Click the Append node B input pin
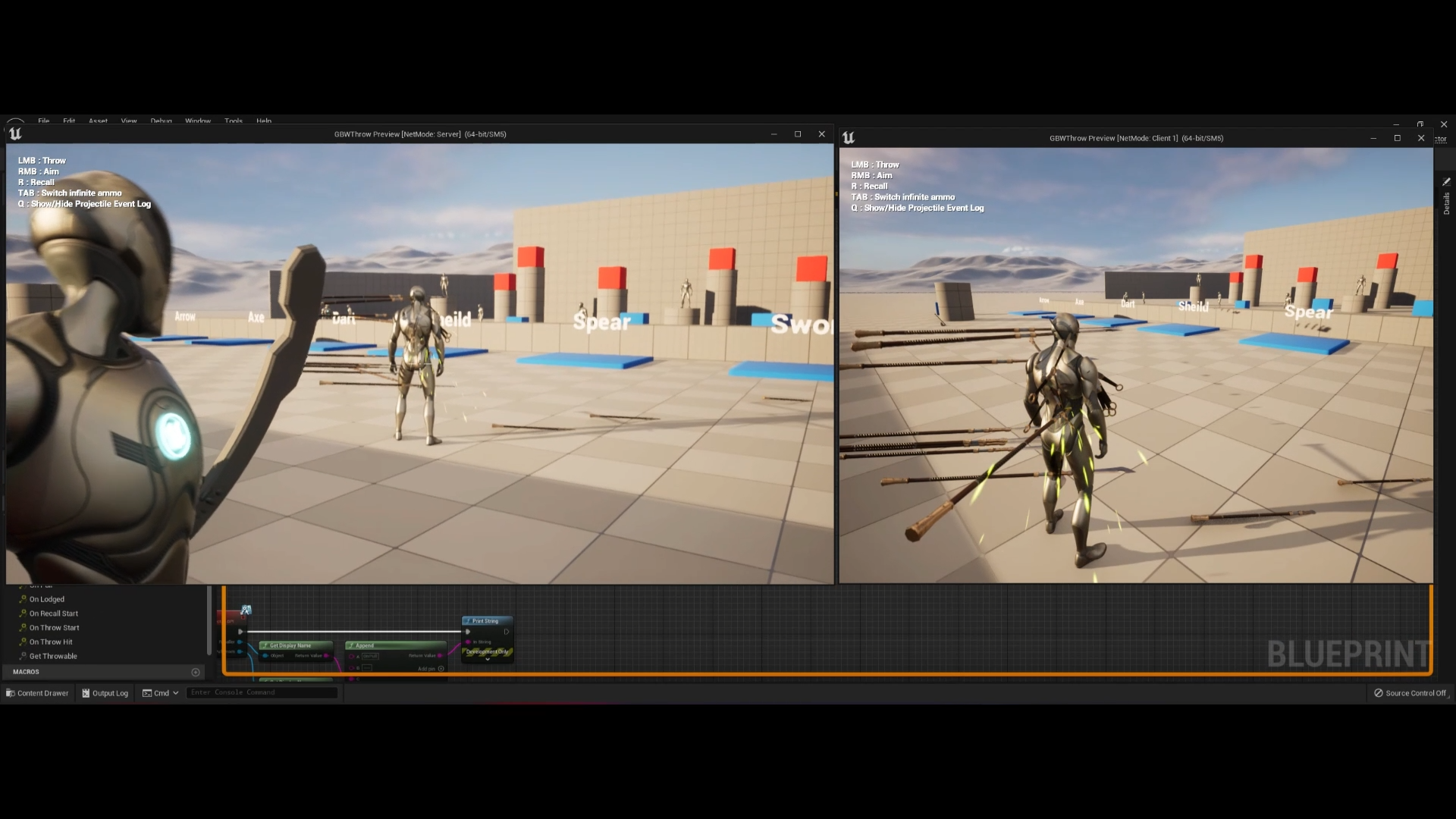1456x819 pixels. tap(351, 668)
